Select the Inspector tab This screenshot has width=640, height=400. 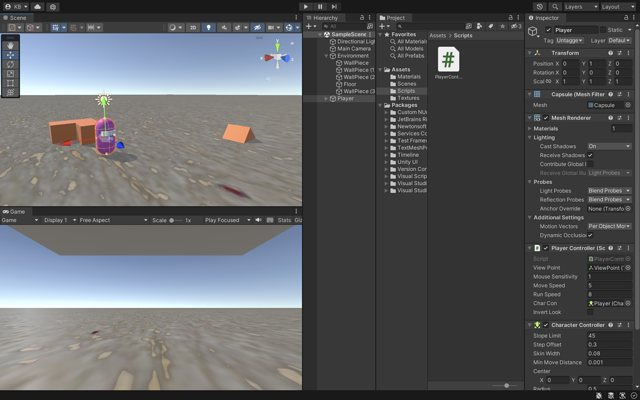point(544,18)
